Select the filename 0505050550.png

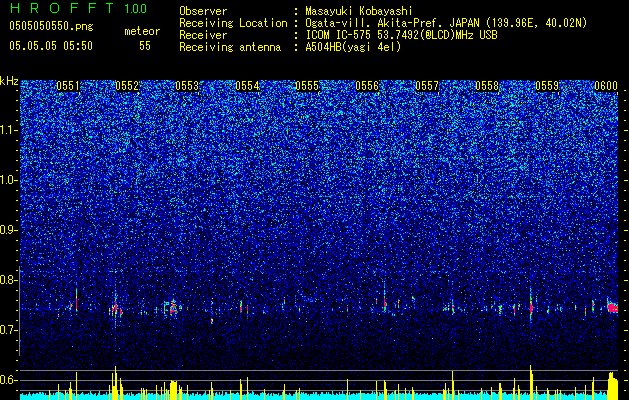[x=51, y=26]
